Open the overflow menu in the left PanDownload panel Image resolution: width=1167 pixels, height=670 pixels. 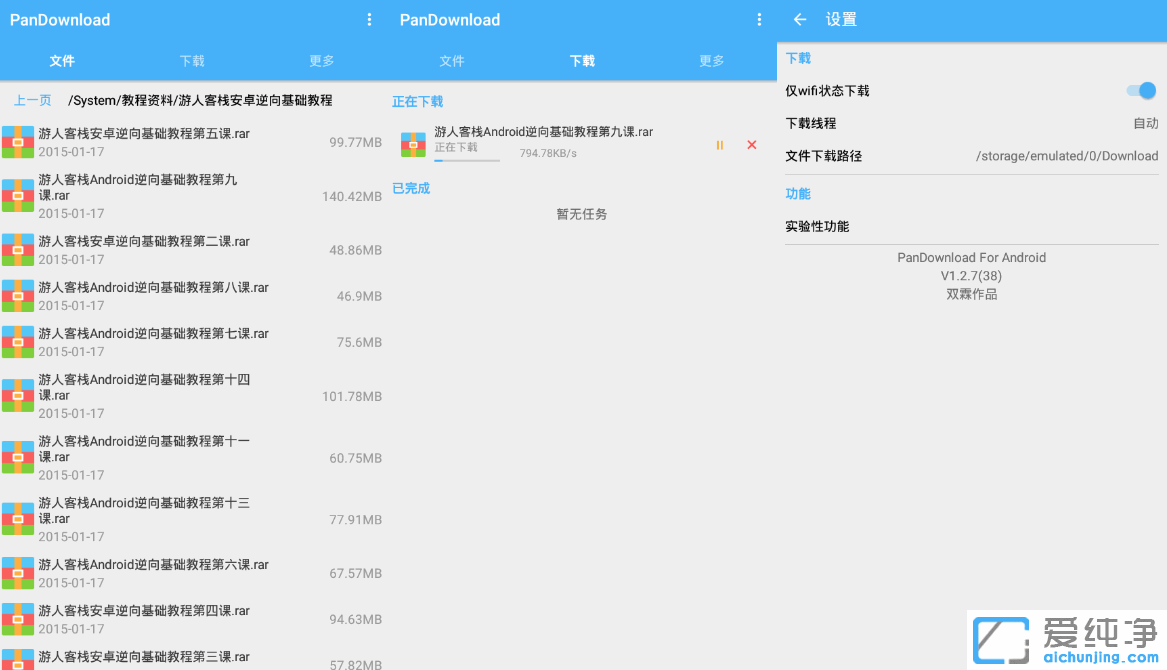(x=369, y=19)
